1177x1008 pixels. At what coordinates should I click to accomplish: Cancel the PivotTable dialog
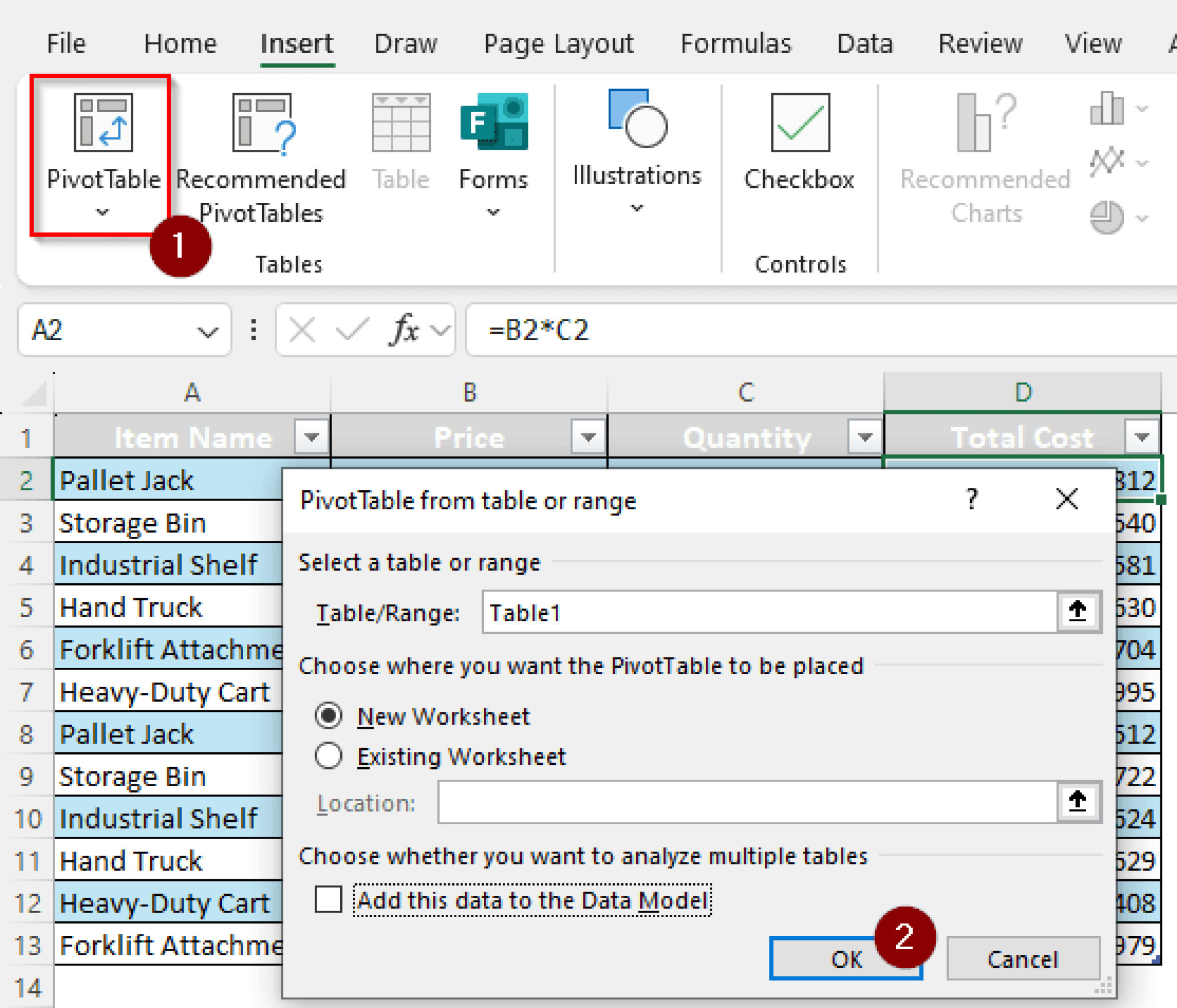1022,959
